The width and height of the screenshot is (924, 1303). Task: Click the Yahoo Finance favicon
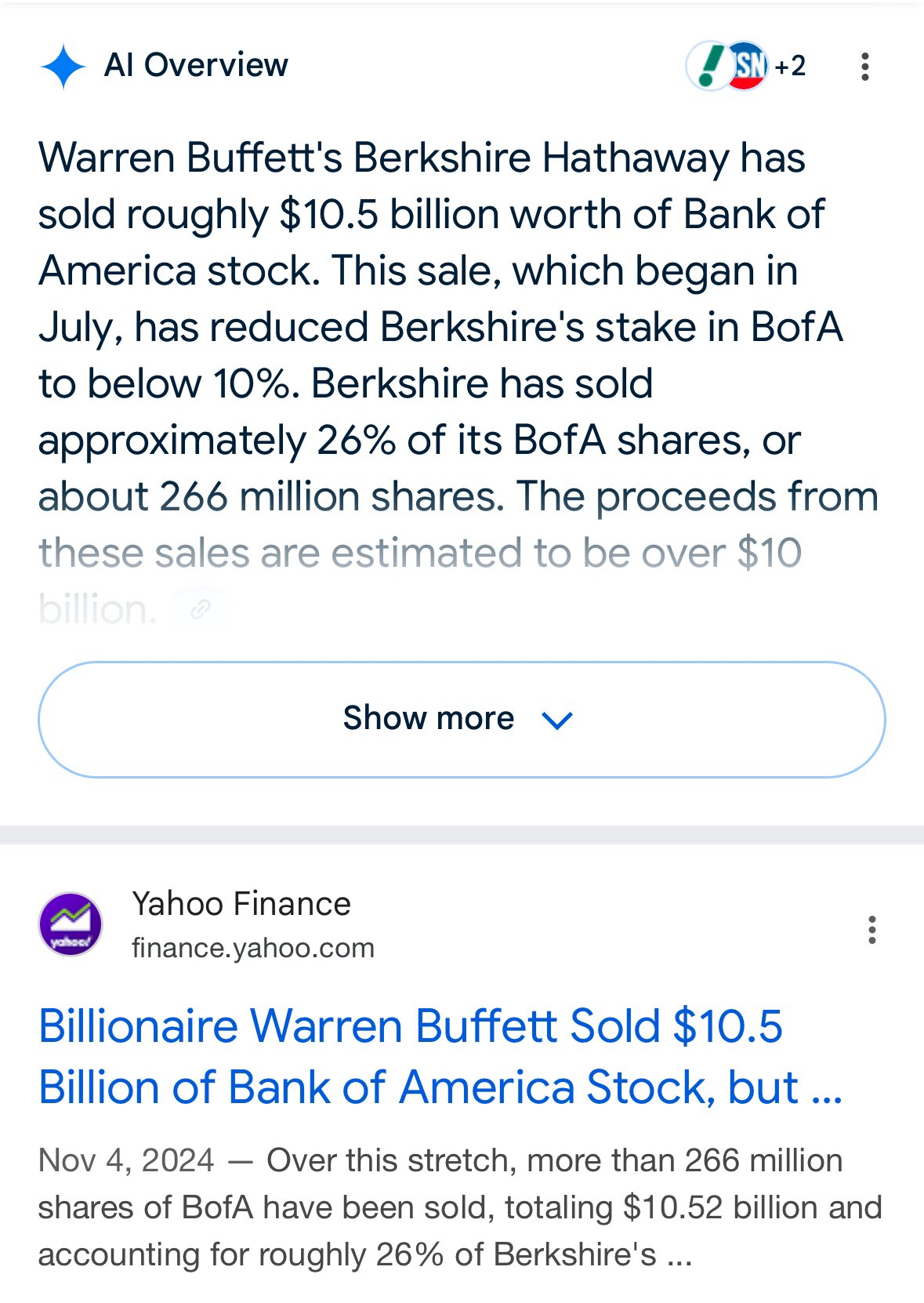[71, 924]
